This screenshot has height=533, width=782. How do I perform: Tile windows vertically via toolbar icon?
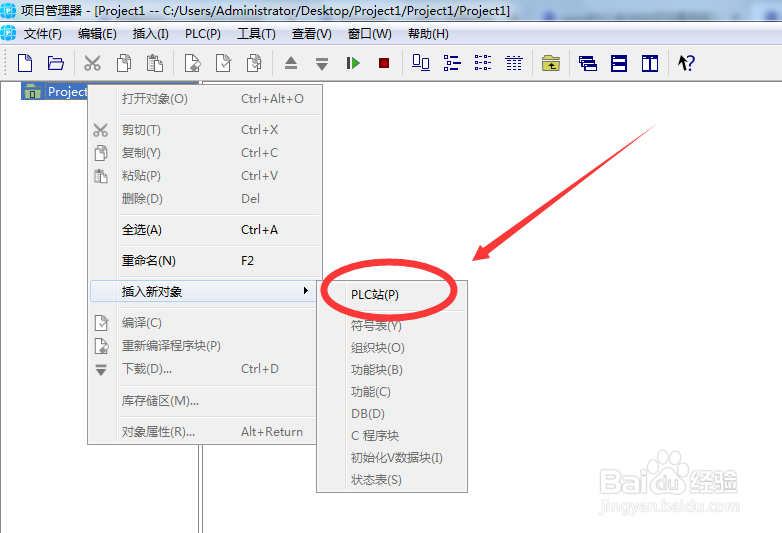point(650,63)
